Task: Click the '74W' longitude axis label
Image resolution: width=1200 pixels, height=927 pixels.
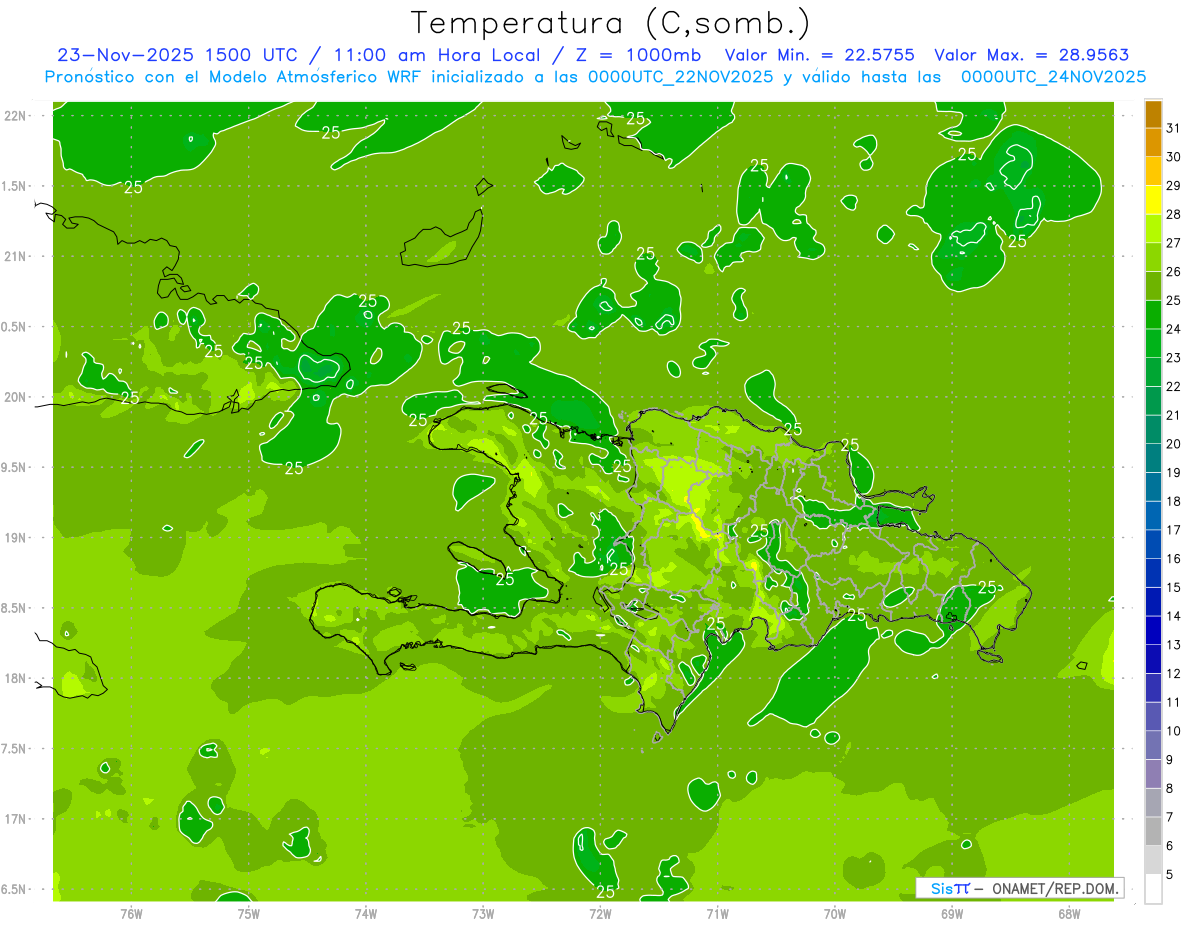Action: 366,913
